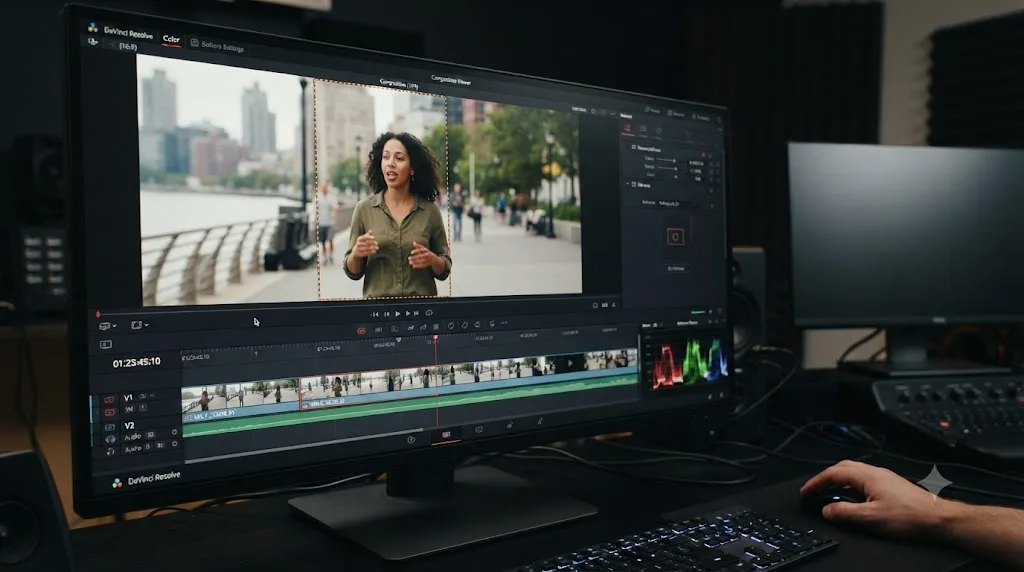The height and width of the screenshot is (572, 1024).
Task: Open the second layout dropdown above the timecode
Action: [140, 325]
